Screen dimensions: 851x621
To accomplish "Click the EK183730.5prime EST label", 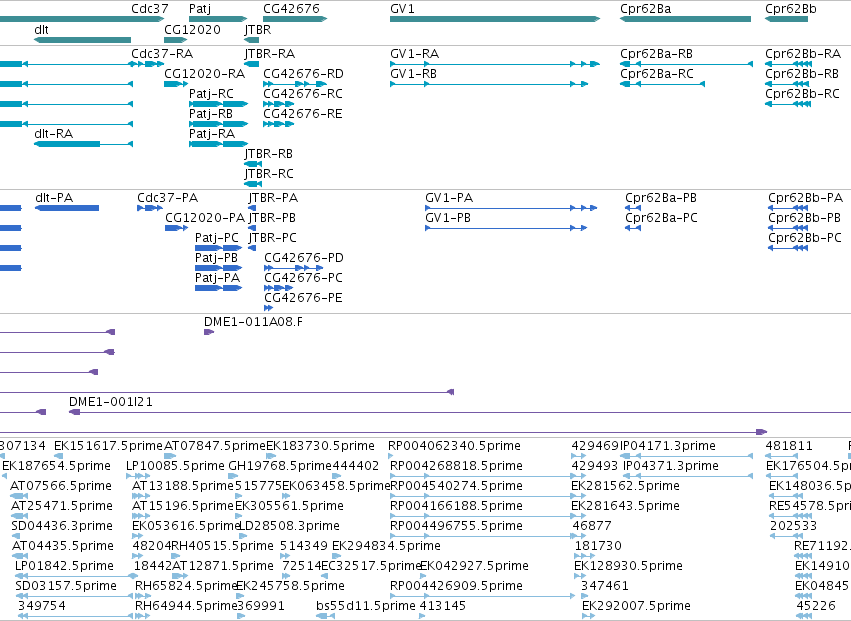I will 320,446.
